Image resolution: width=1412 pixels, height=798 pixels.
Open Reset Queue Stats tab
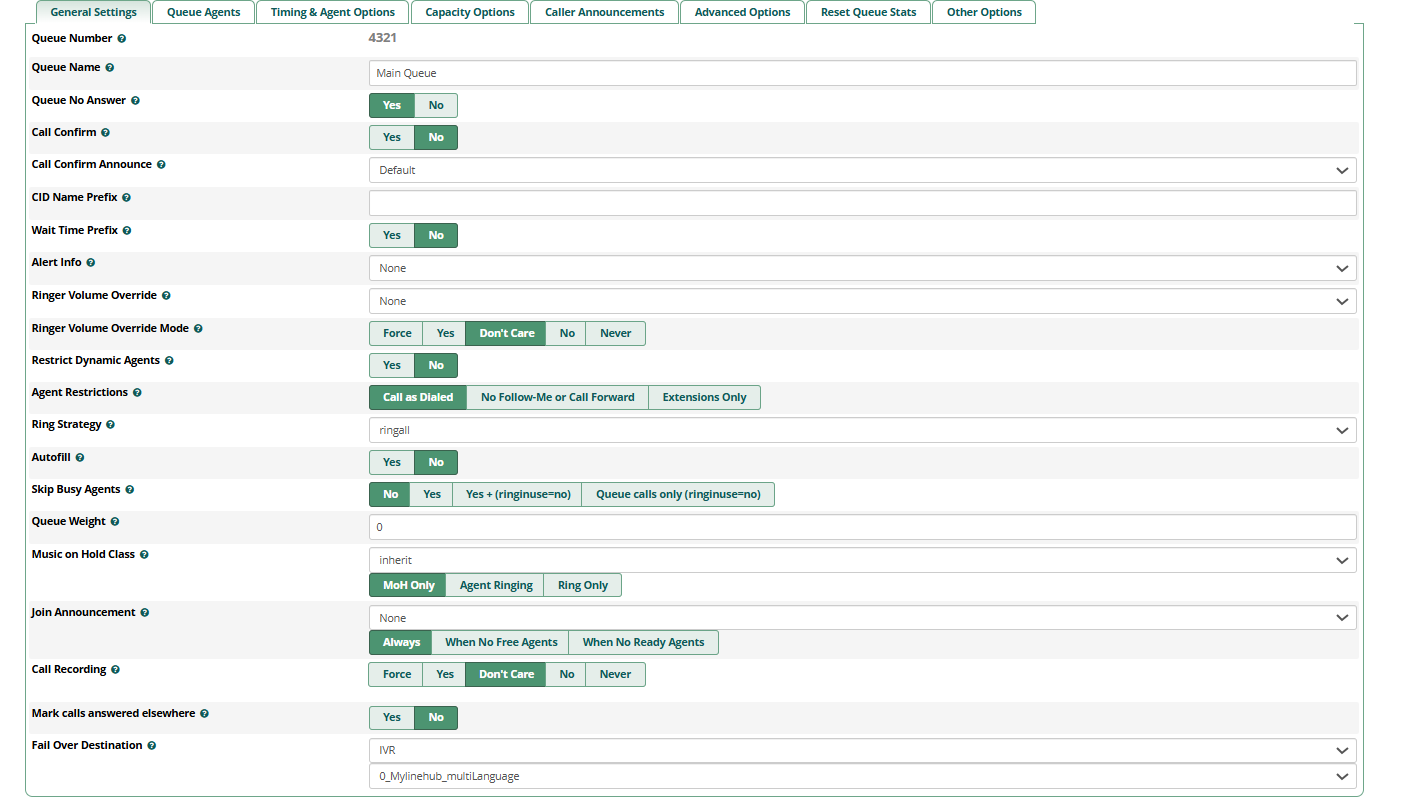pos(868,12)
